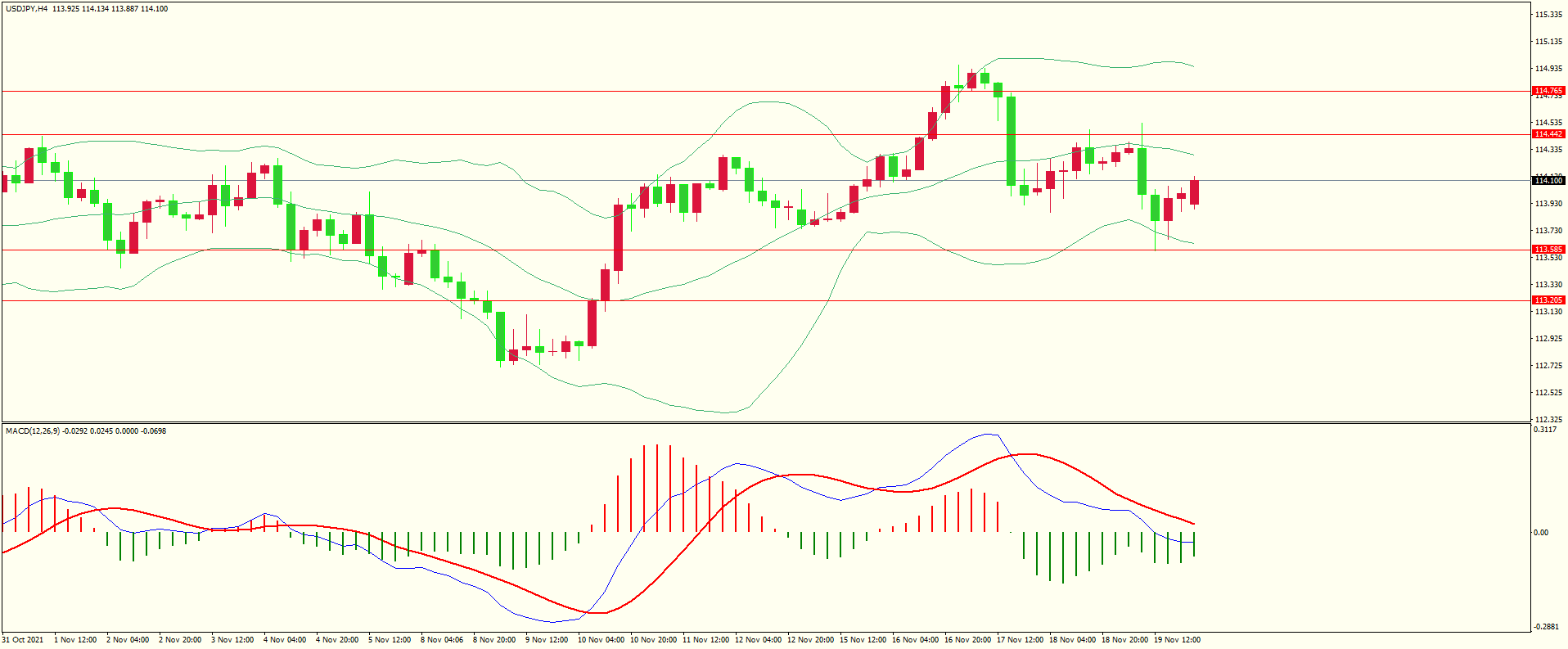The image size is (1568, 649).
Task: Click the 4 Nov 20:00 time label
Action: 337,640
